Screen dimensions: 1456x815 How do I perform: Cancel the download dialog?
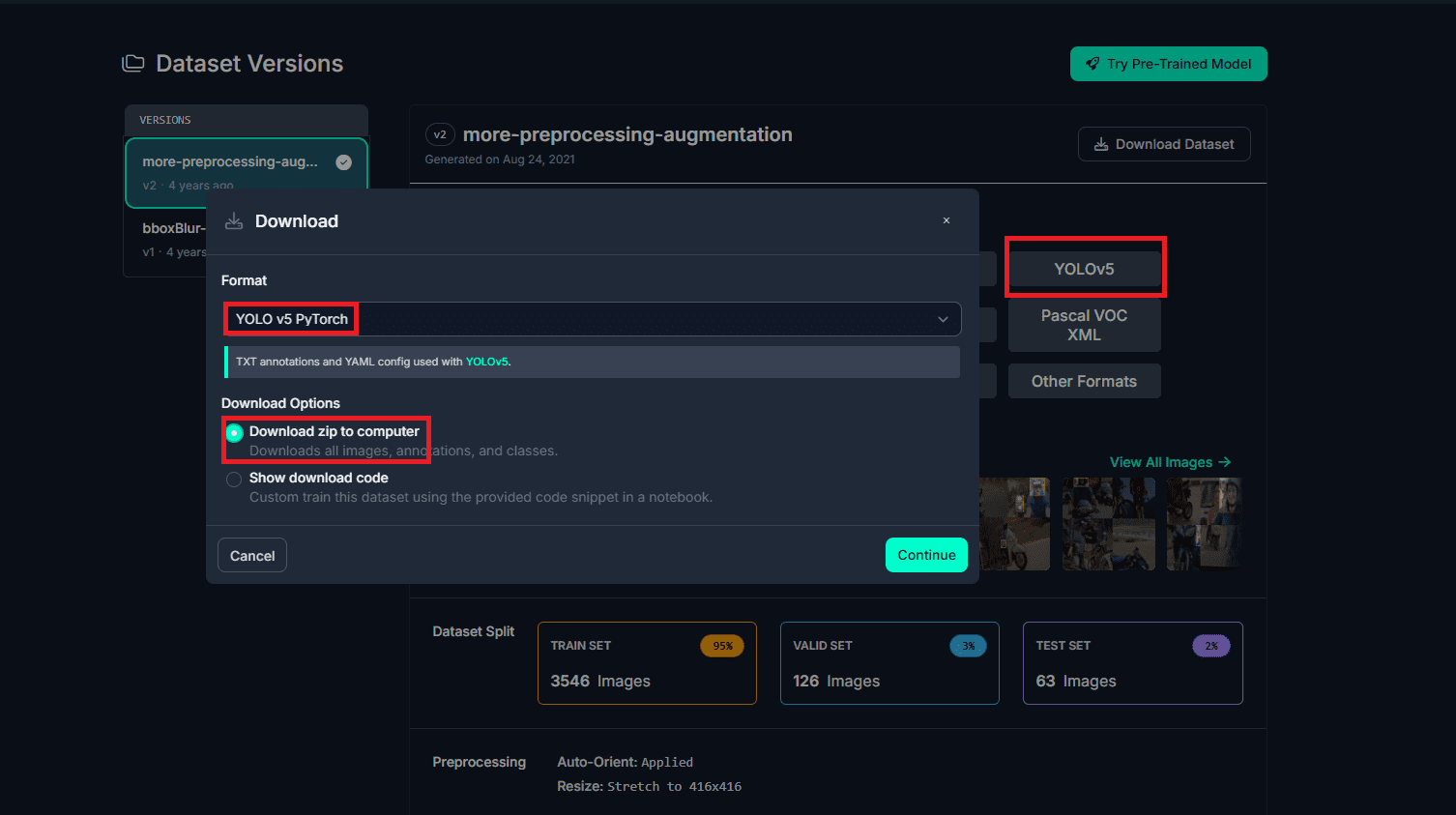point(252,555)
